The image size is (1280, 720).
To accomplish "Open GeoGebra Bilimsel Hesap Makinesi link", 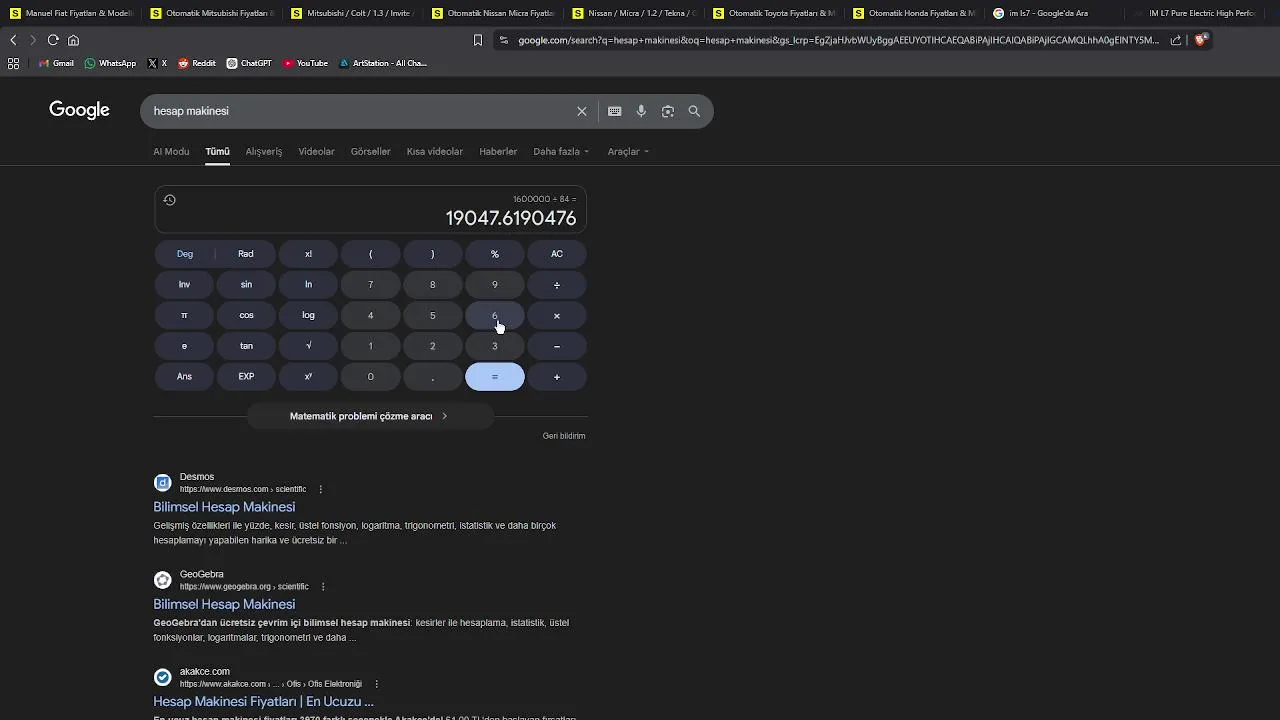I will click(224, 604).
